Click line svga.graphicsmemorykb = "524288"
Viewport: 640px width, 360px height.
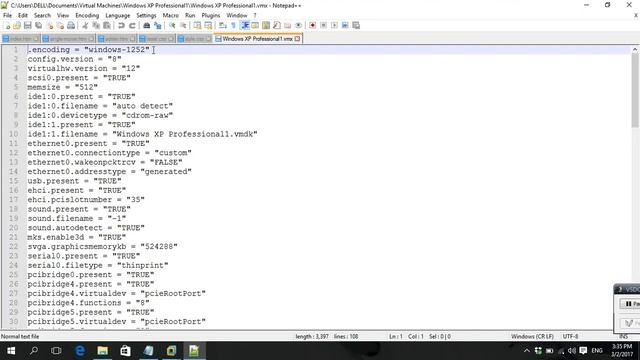tap(102, 247)
